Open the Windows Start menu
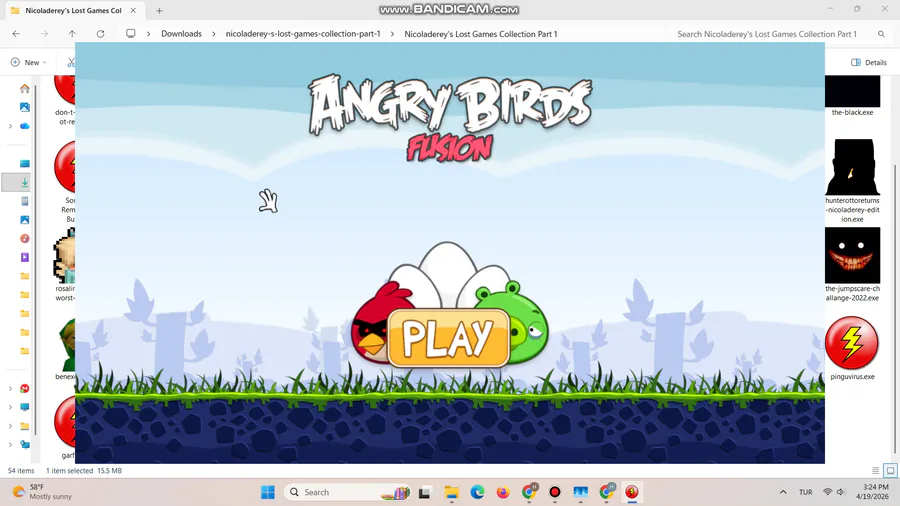This screenshot has width=900, height=506. click(267, 492)
